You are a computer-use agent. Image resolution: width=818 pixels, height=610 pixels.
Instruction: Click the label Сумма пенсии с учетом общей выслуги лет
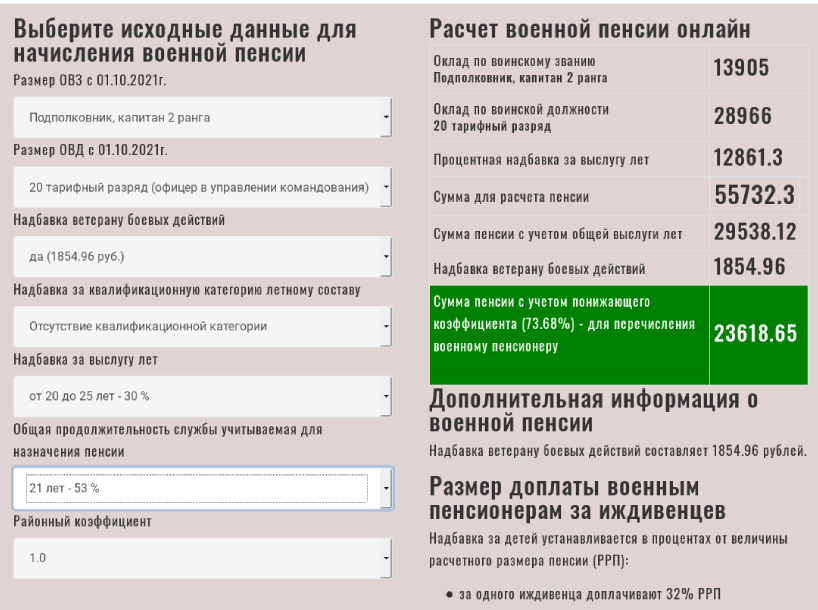(x=558, y=234)
